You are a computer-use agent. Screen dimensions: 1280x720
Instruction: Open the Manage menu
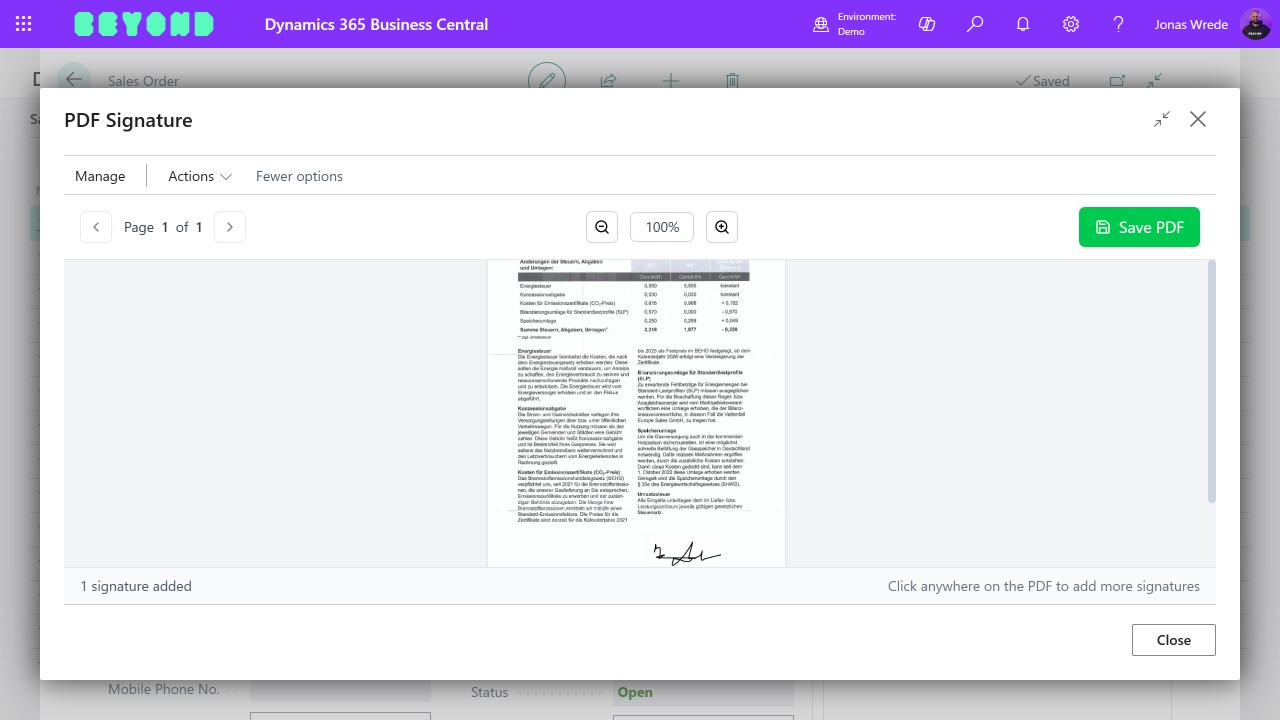pos(100,176)
